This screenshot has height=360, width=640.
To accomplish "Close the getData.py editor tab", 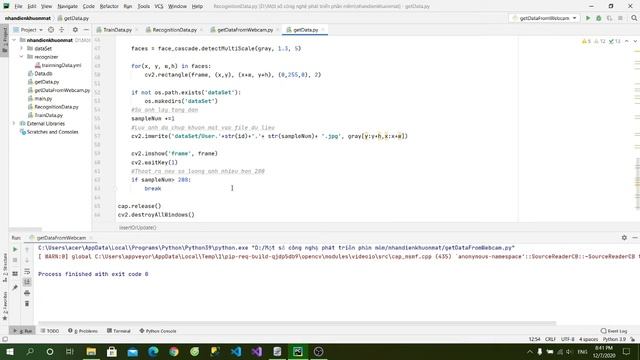I will point(323,30).
